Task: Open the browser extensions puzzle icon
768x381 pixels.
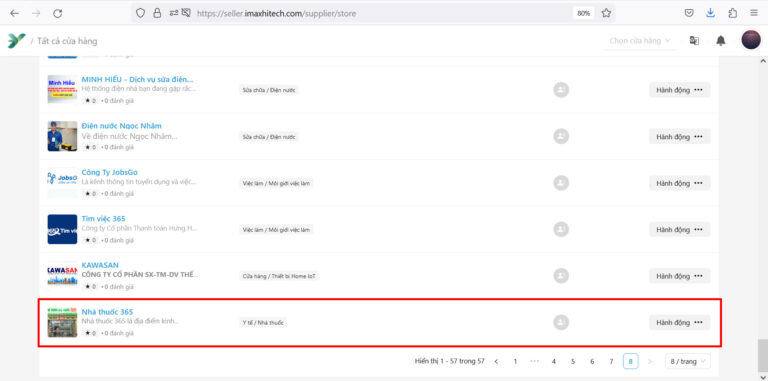Action: 732,13
